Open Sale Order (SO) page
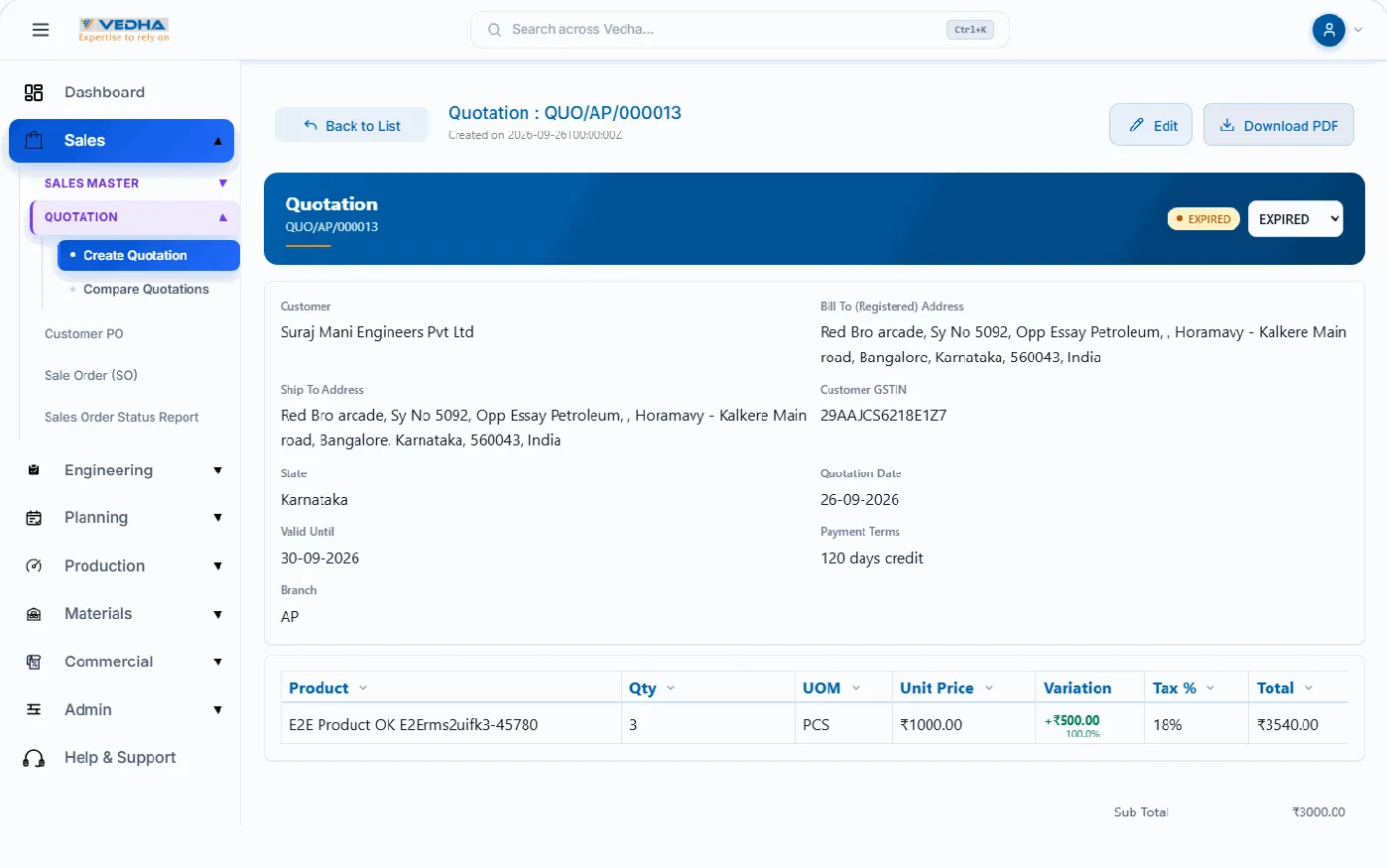Viewport: 1387px width, 868px height. pos(91,376)
